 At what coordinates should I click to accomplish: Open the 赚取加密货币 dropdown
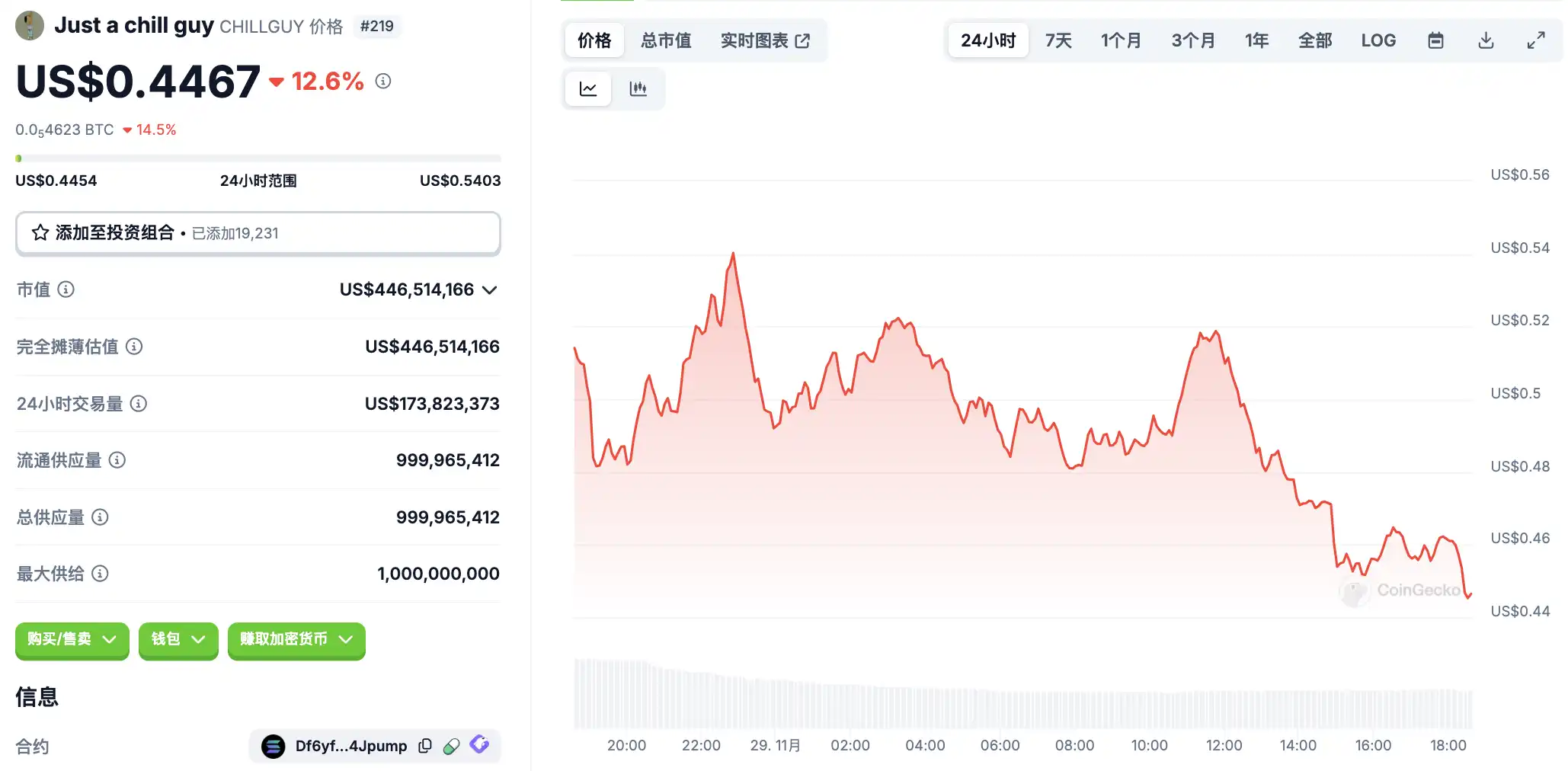(x=296, y=639)
